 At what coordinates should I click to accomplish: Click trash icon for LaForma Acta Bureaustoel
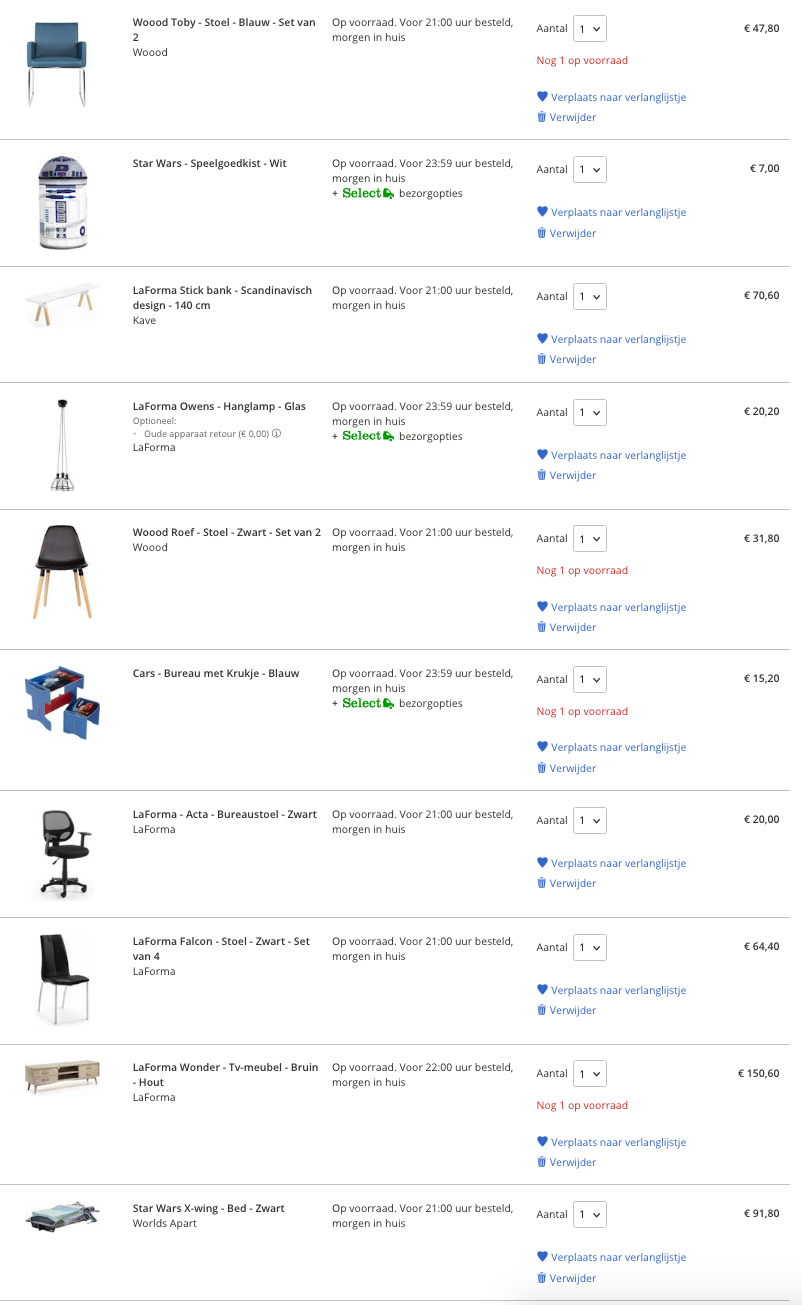click(x=542, y=883)
